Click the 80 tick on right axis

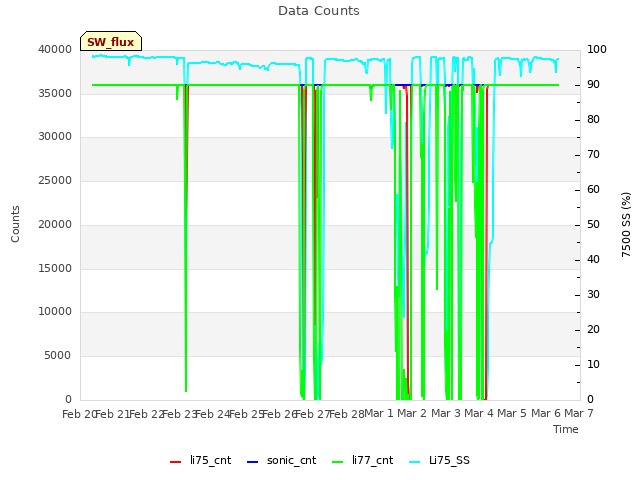[x=593, y=120]
